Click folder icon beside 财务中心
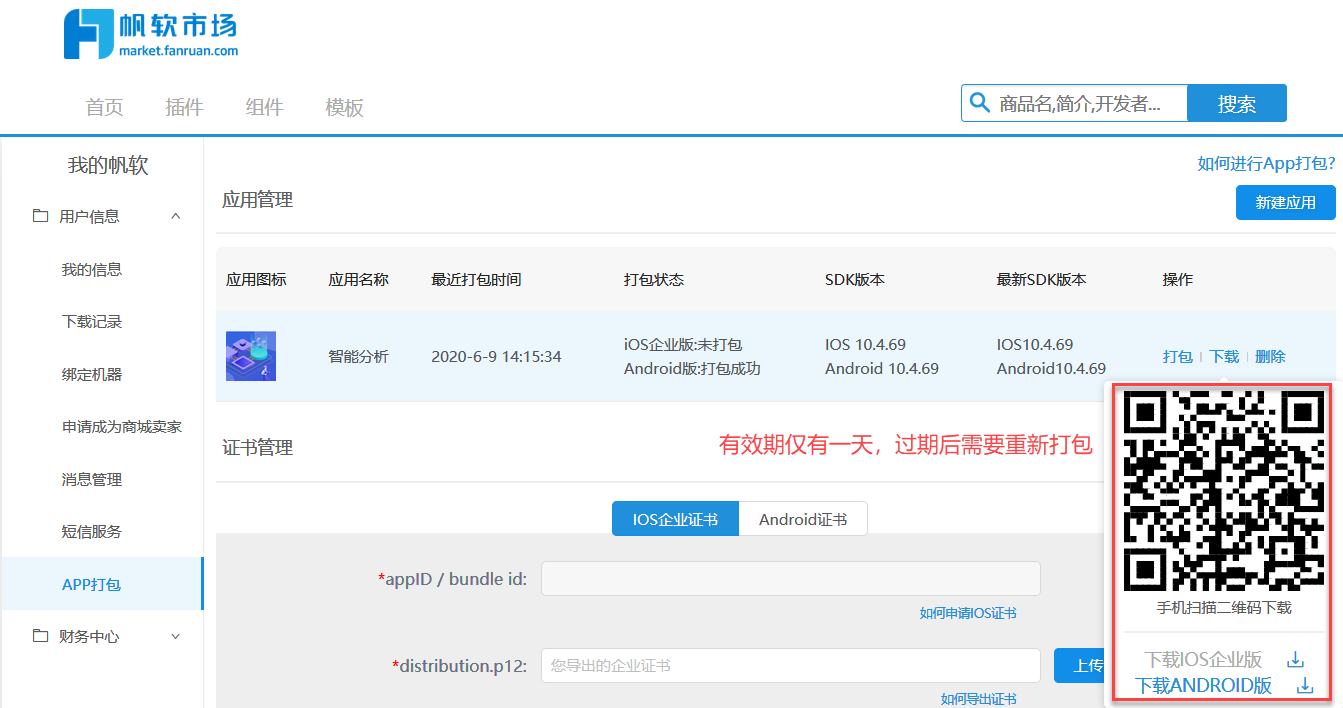1343x708 pixels. coord(40,636)
